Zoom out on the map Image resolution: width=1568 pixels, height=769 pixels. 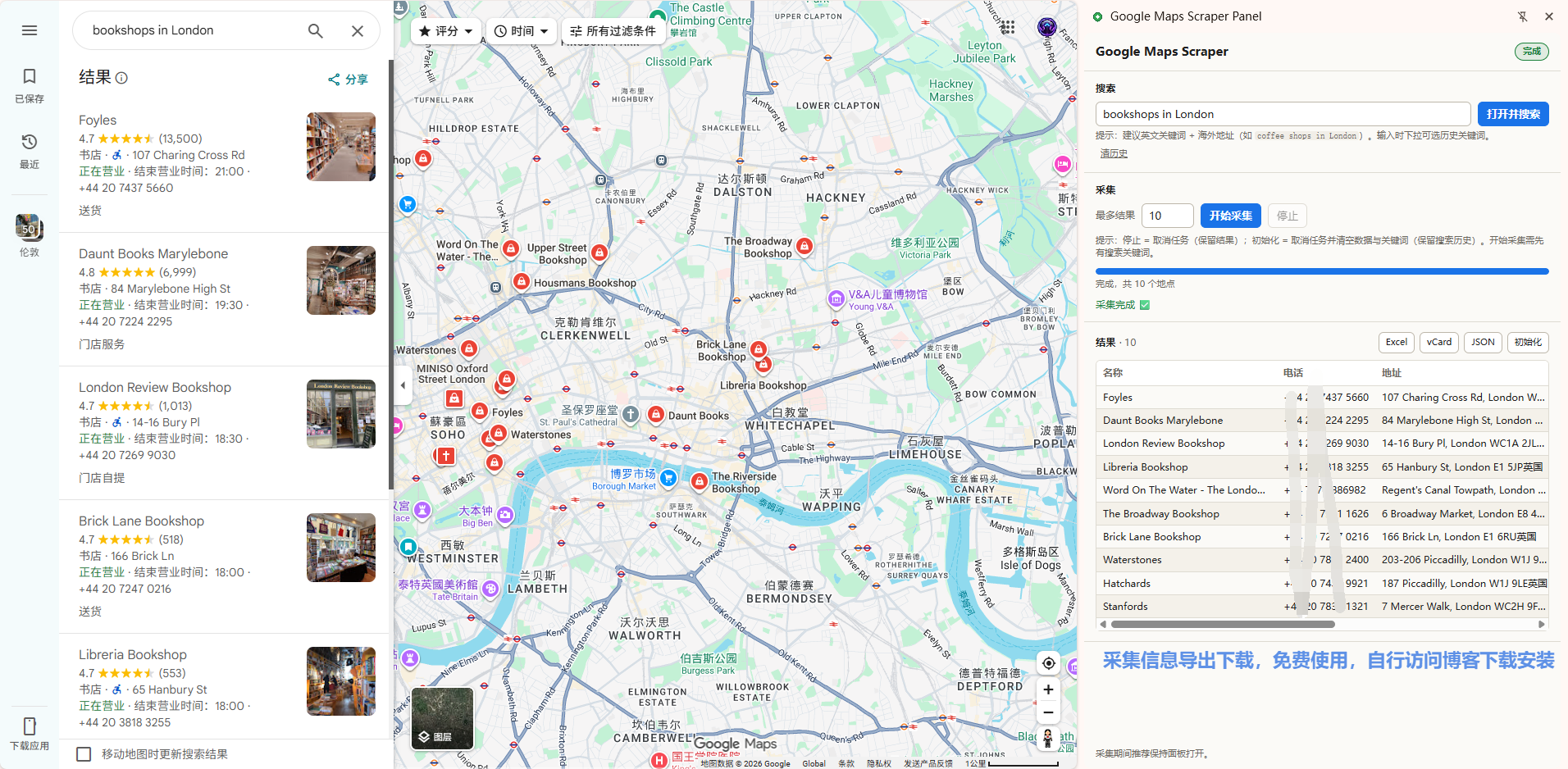click(1048, 712)
